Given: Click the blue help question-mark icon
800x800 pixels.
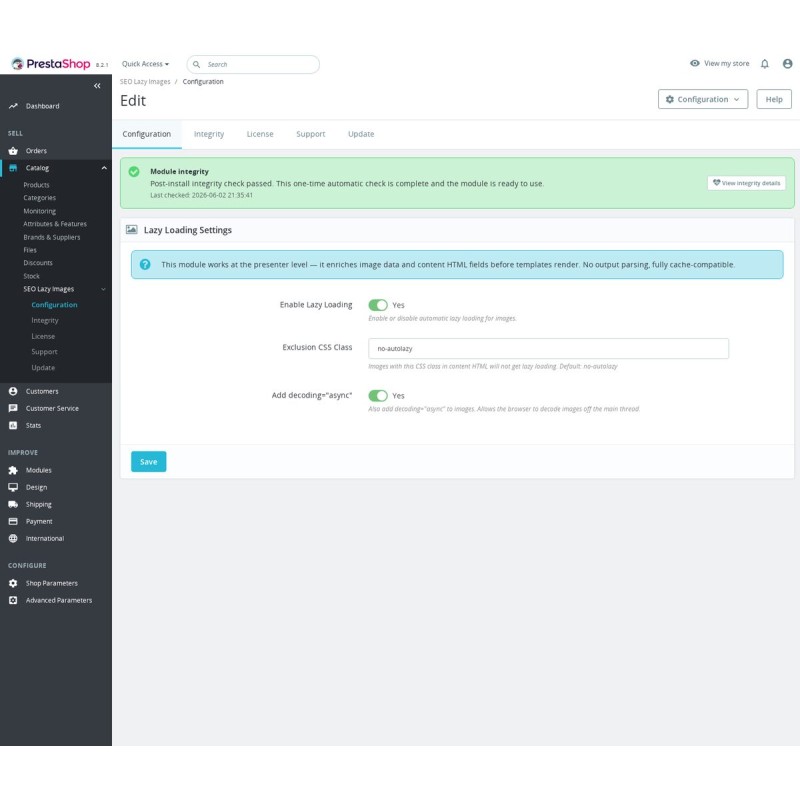Looking at the screenshot, I should [x=145, y=264].
